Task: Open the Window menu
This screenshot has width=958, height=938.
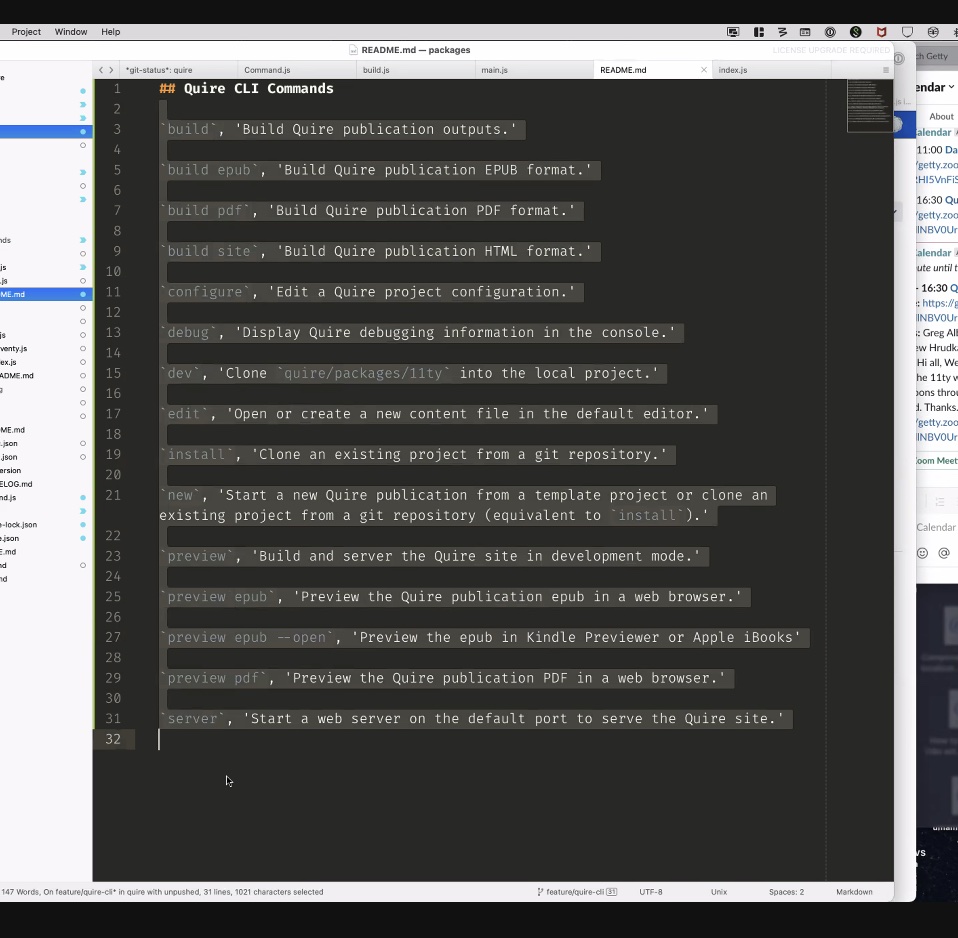Action: (71, 32)
